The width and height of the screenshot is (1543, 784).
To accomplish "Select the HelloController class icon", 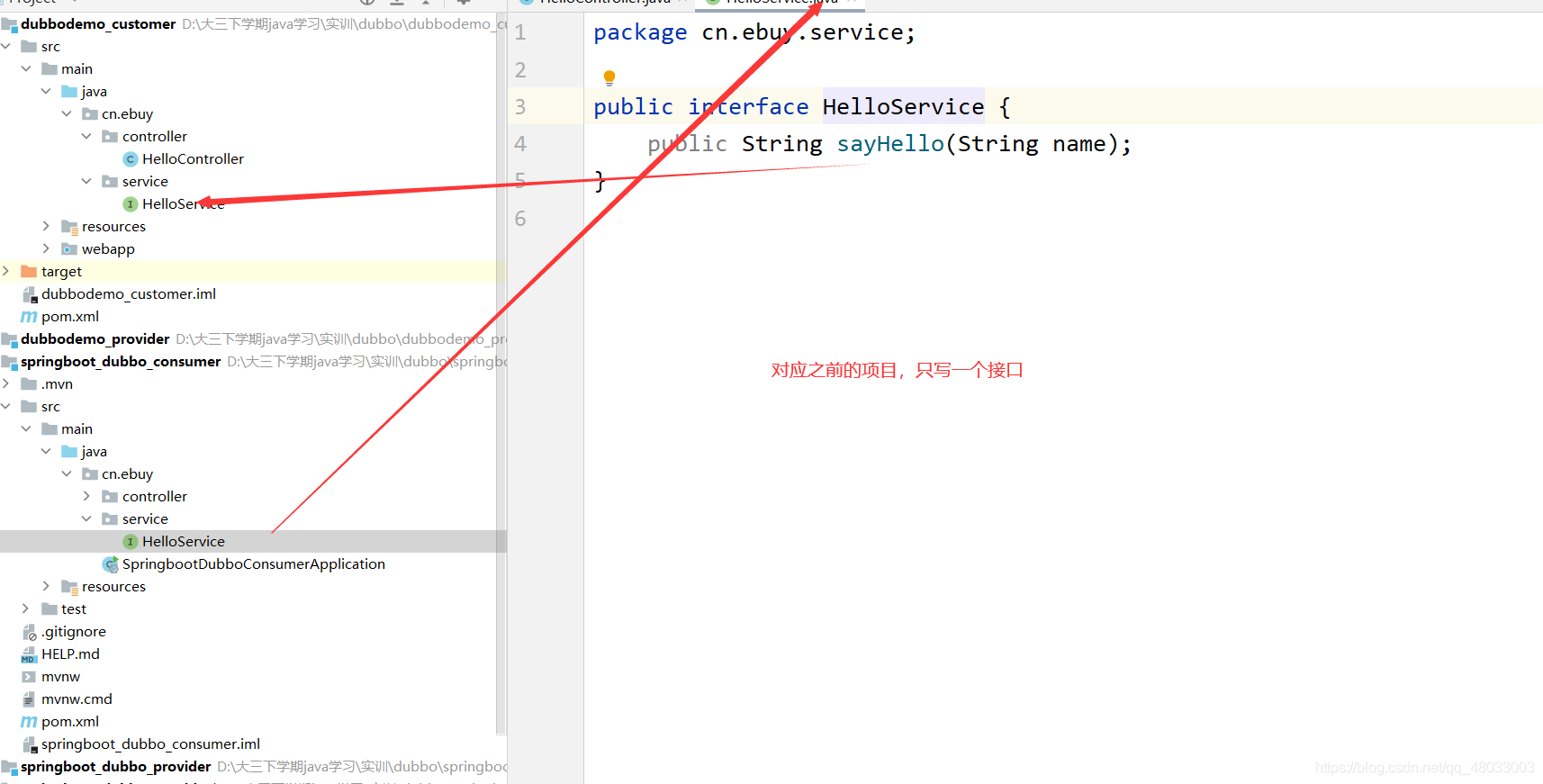I will coord(131,159).
